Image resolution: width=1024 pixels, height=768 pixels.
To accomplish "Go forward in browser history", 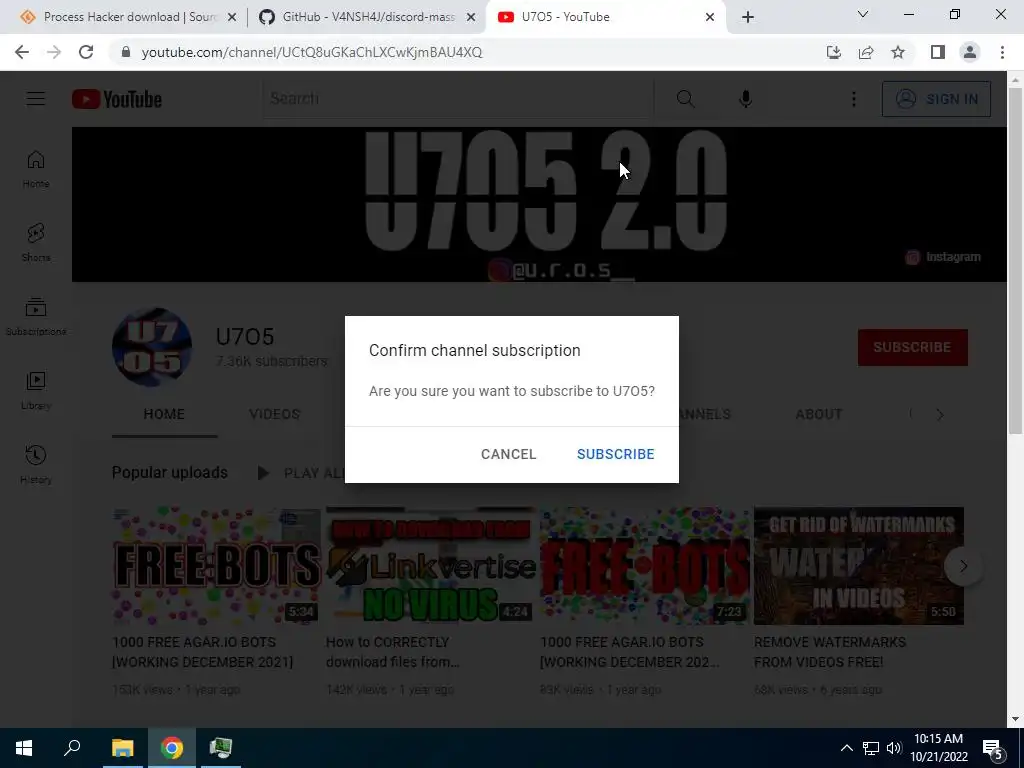I will click(x=54, y=52).
